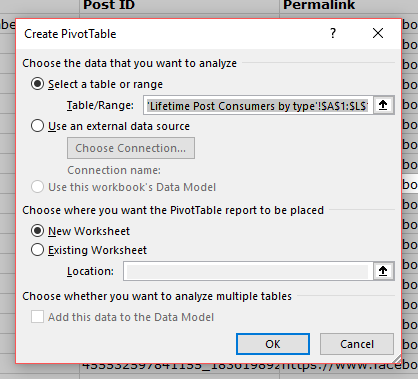418x379 pixels.
Task: Focus the Location input field
Action: (248, 271)
